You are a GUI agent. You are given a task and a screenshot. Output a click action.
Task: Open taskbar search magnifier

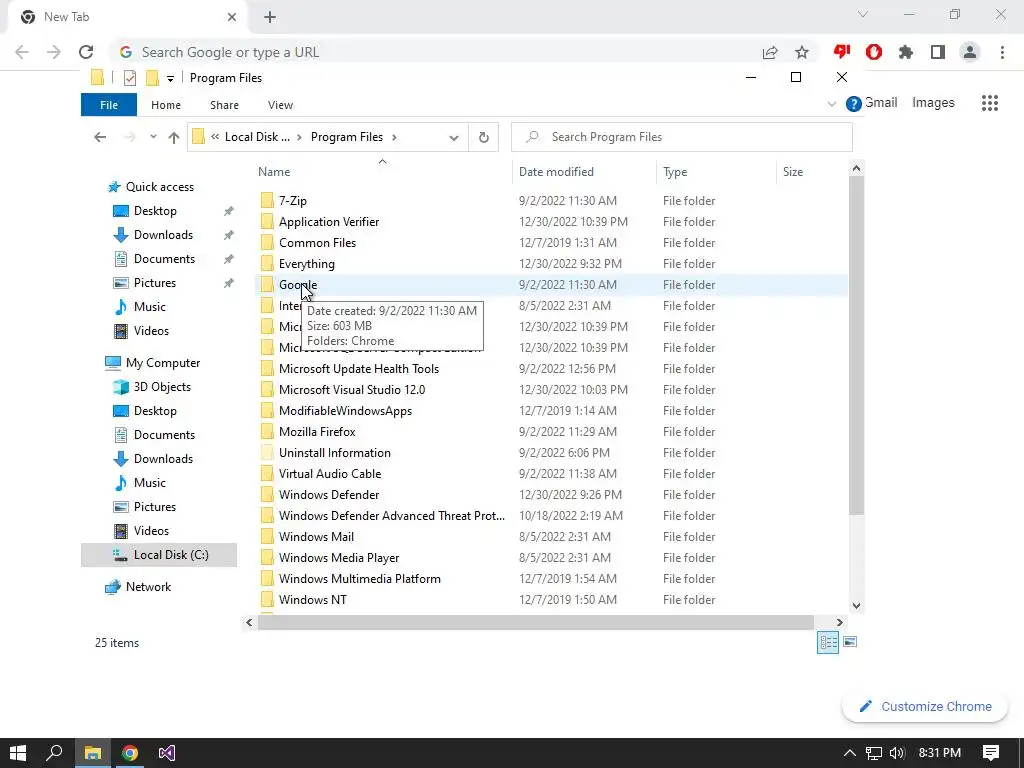point(54,753)
